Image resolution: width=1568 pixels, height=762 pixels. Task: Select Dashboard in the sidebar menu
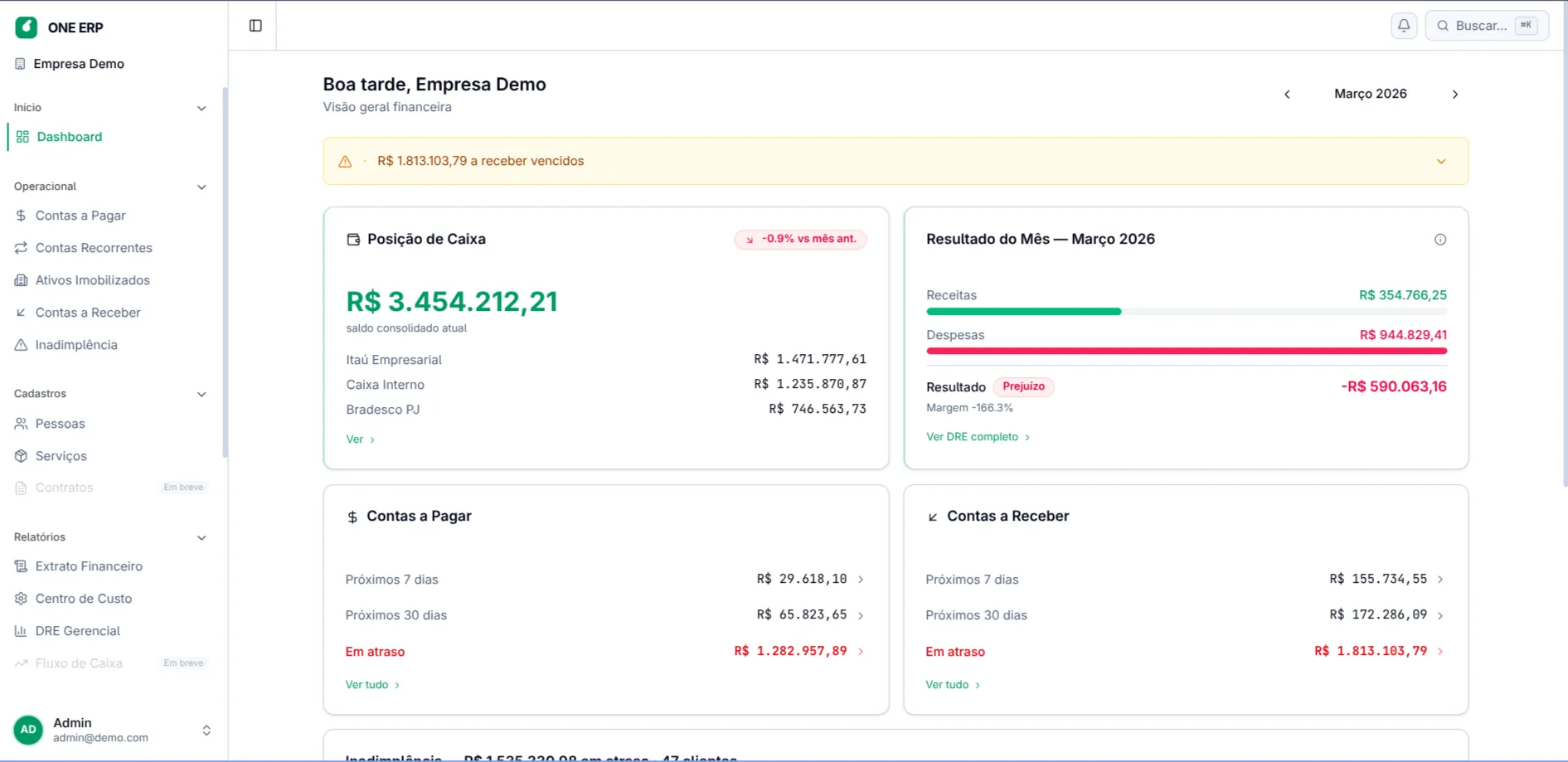[69, 137]
